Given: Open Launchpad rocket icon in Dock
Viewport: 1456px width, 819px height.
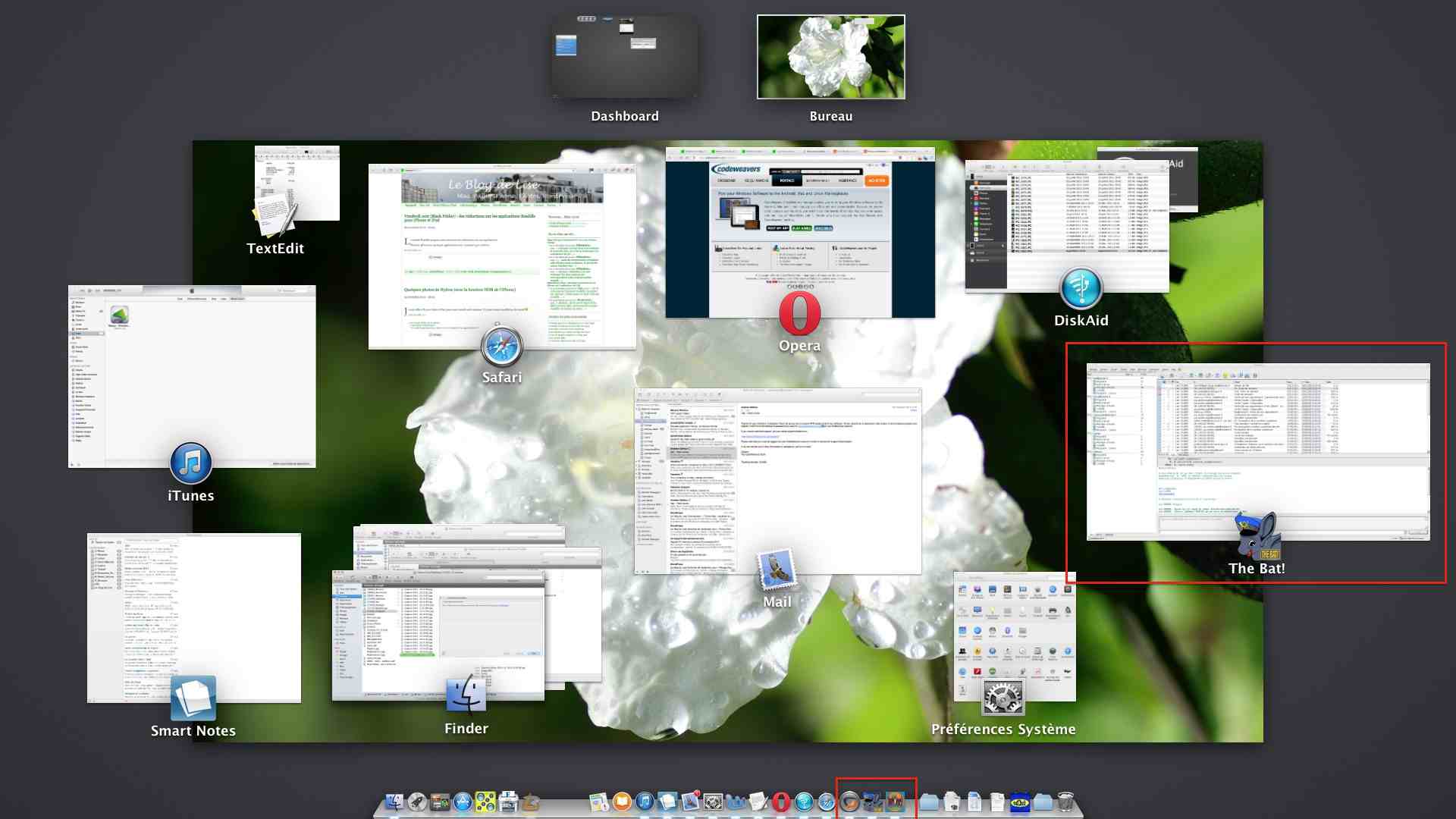Looking at the screenshot, I should pyautogui.click(x=417, y=802).
